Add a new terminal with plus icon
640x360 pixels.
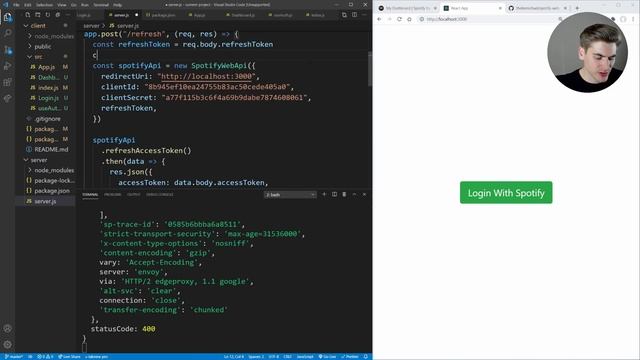pyautogui.click(x=324, y=194)
